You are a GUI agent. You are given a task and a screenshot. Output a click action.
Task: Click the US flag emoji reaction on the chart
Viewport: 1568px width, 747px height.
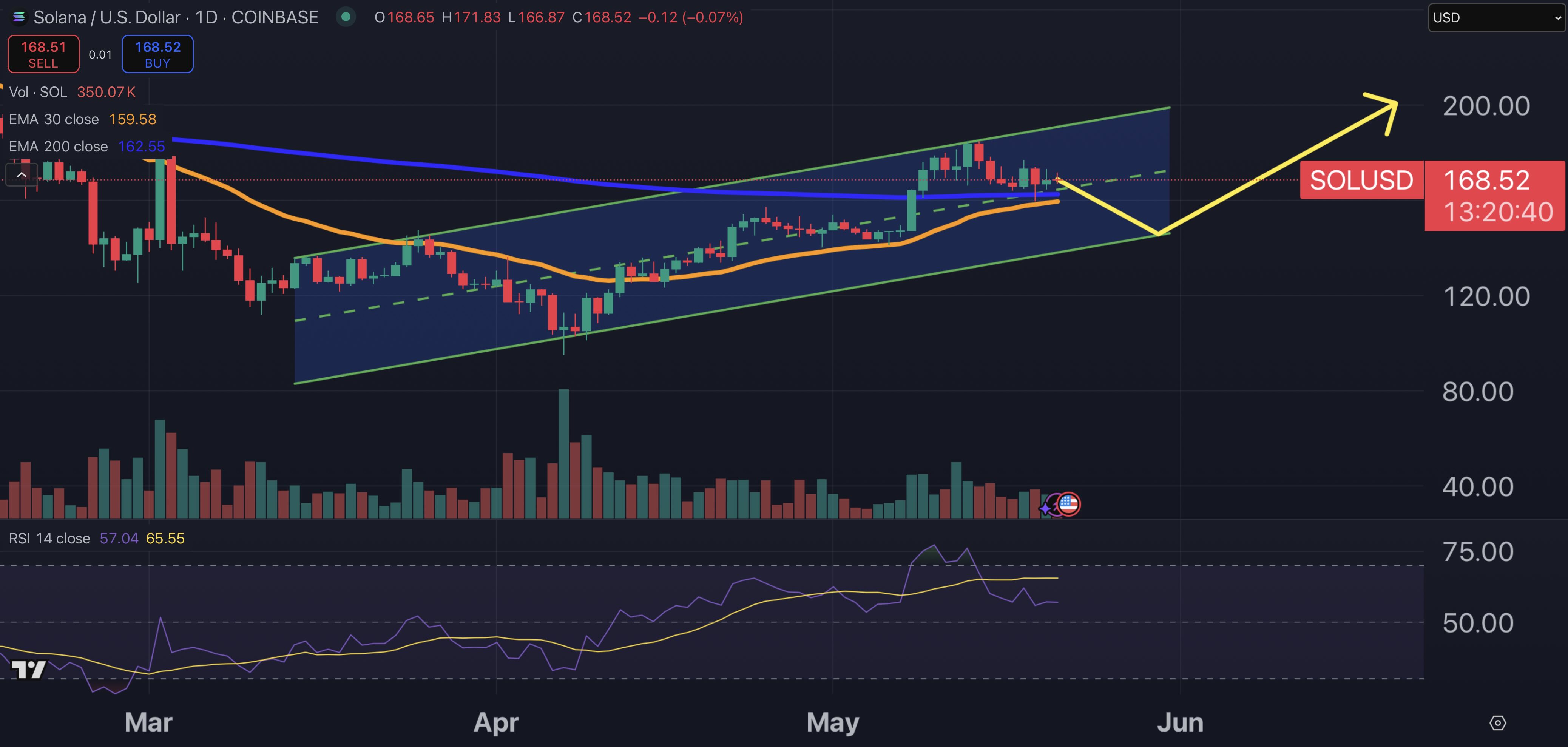(x=1069, y=503)
